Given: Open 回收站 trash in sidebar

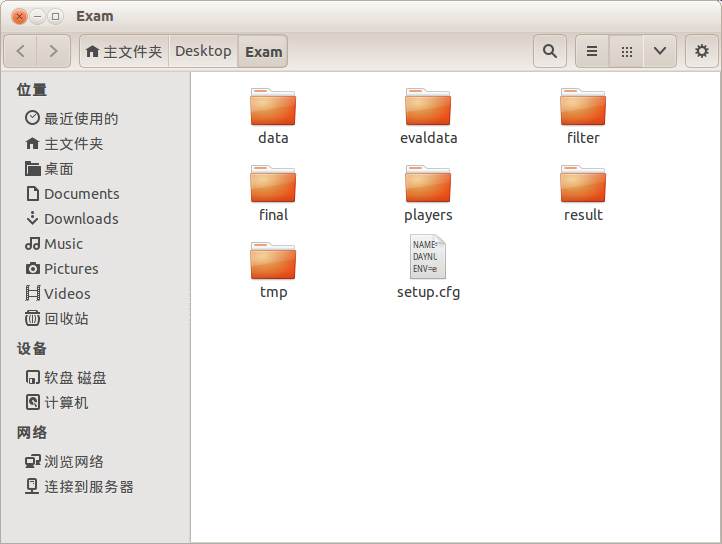Looking at the screenshot, I should [66, 319].
